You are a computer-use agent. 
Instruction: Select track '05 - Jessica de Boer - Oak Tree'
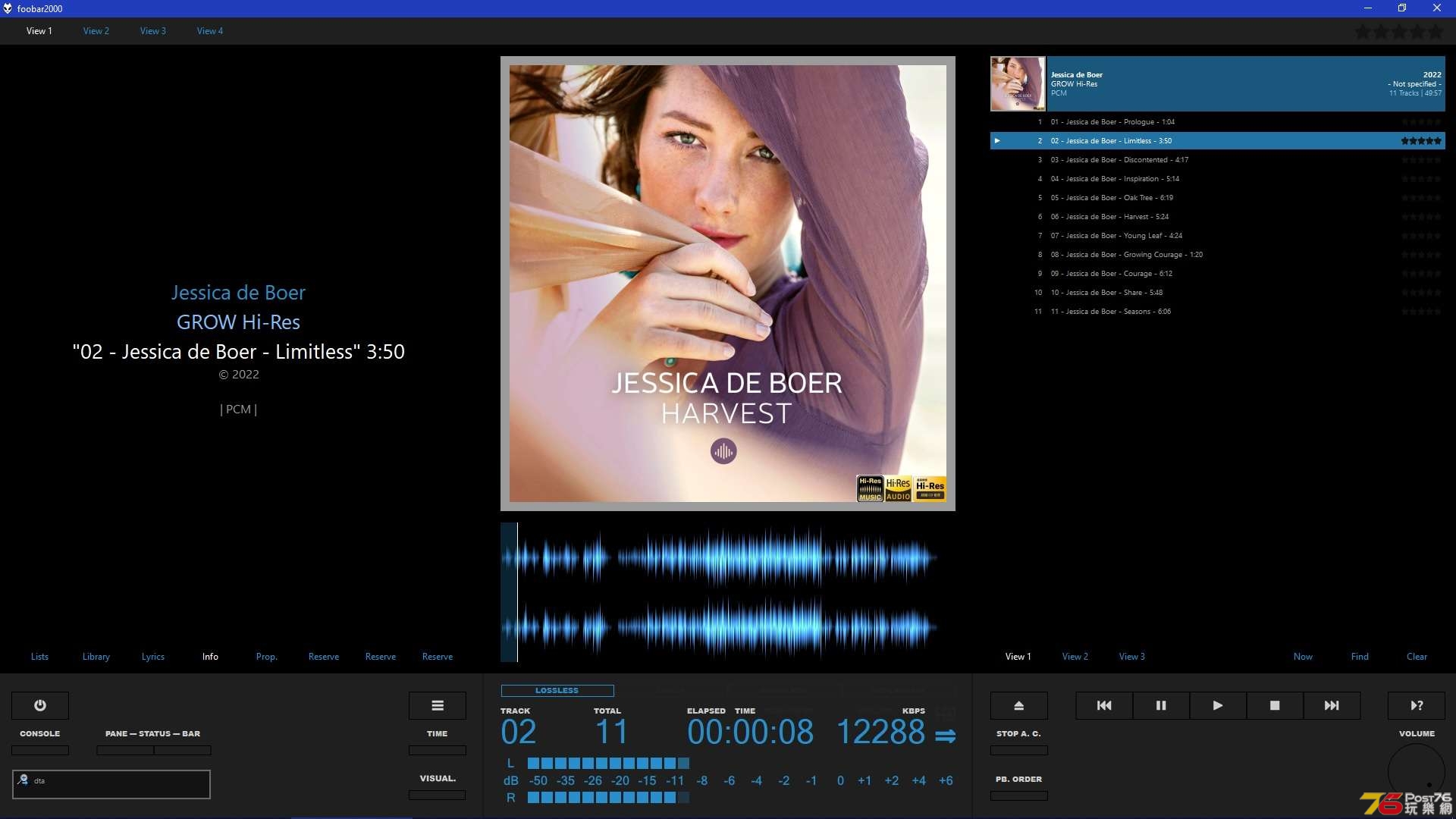pyautogui.click(x=1218, y=198)
